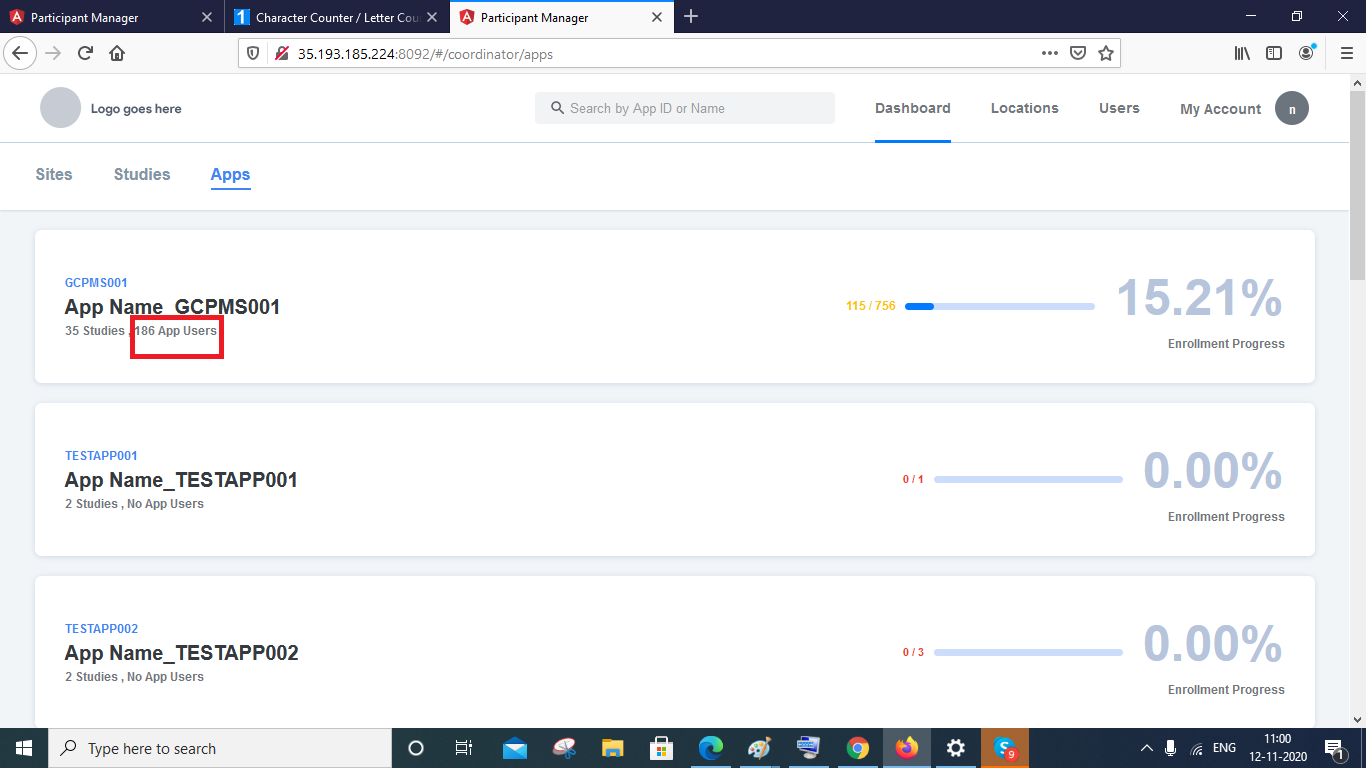
Task: Open the Firefox account avatar icon
Action: click(x=1307, y=53)
